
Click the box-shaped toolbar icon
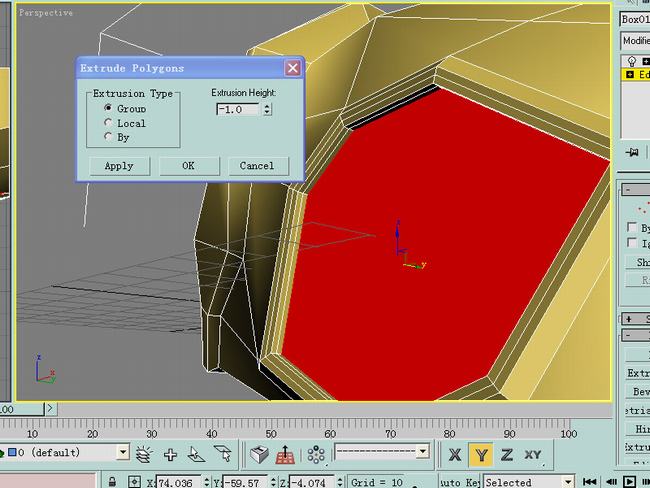click(x=260, y=455)
